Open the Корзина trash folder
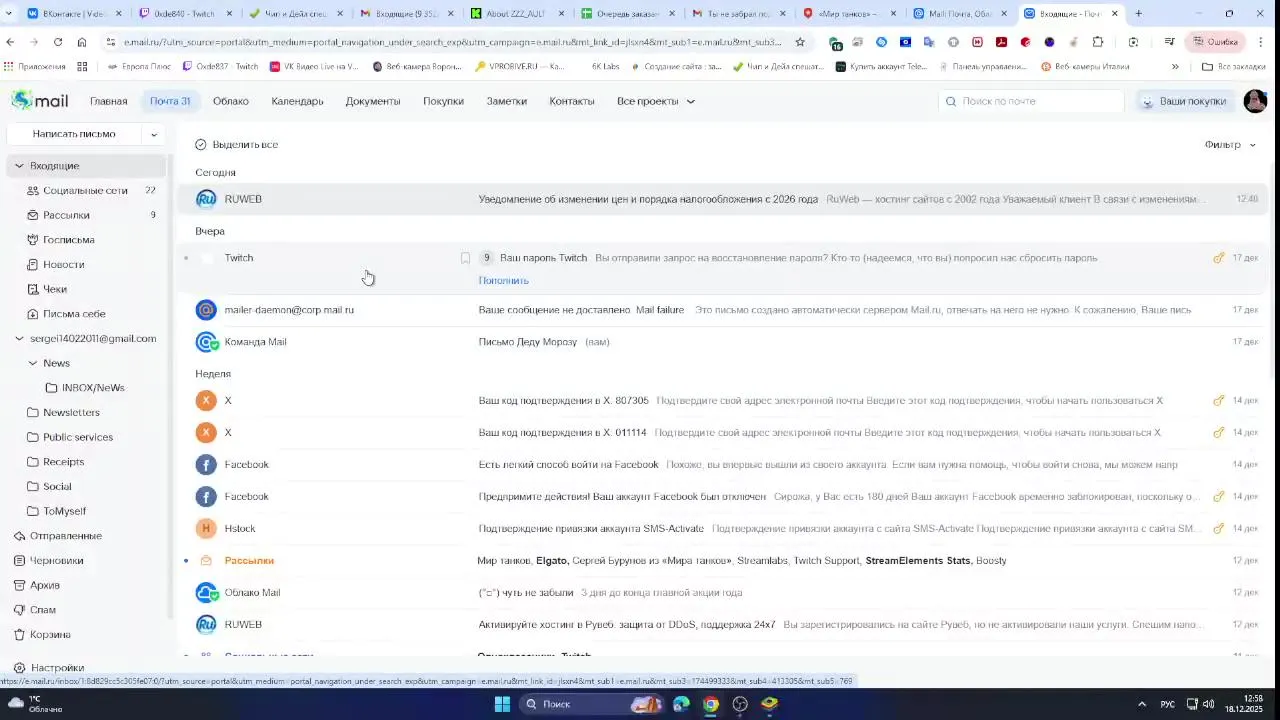The image size is (1280, 720). [x=50, y=635]
